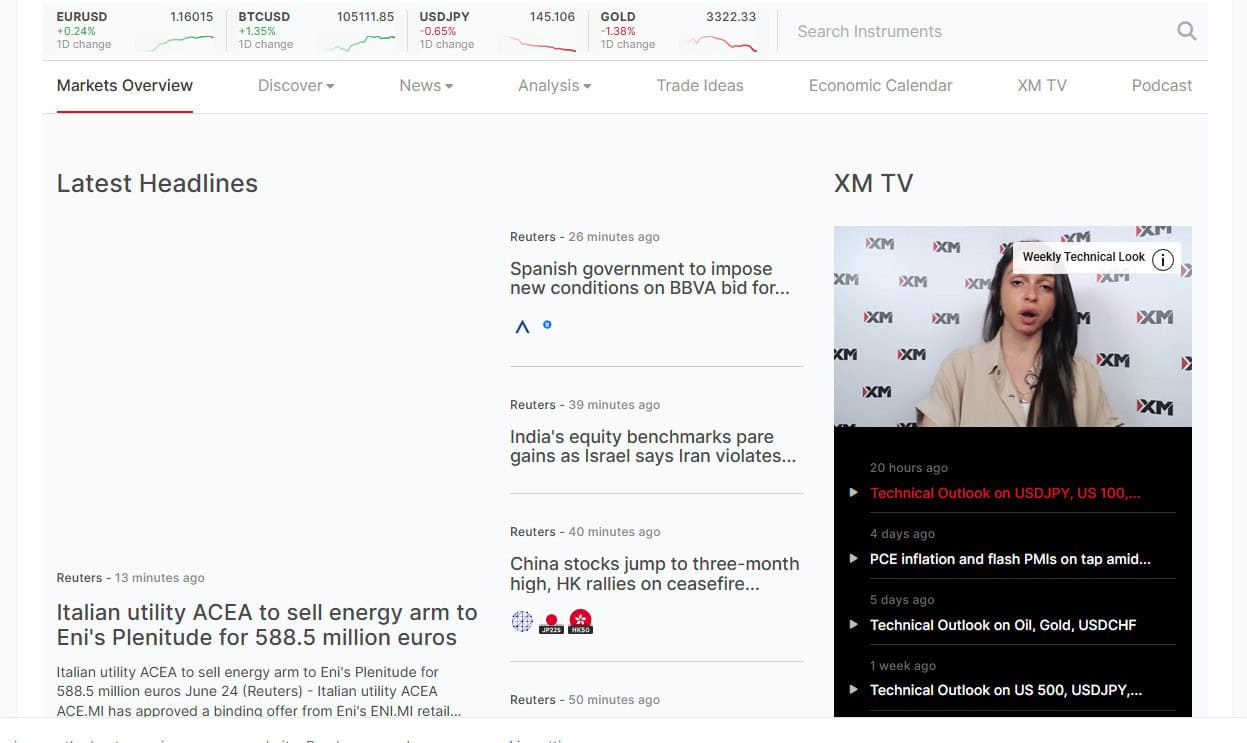Screen dimensions: 1247x743
Task: Expand the Analysis dropdown menu
Action: (x=554, y=86)
